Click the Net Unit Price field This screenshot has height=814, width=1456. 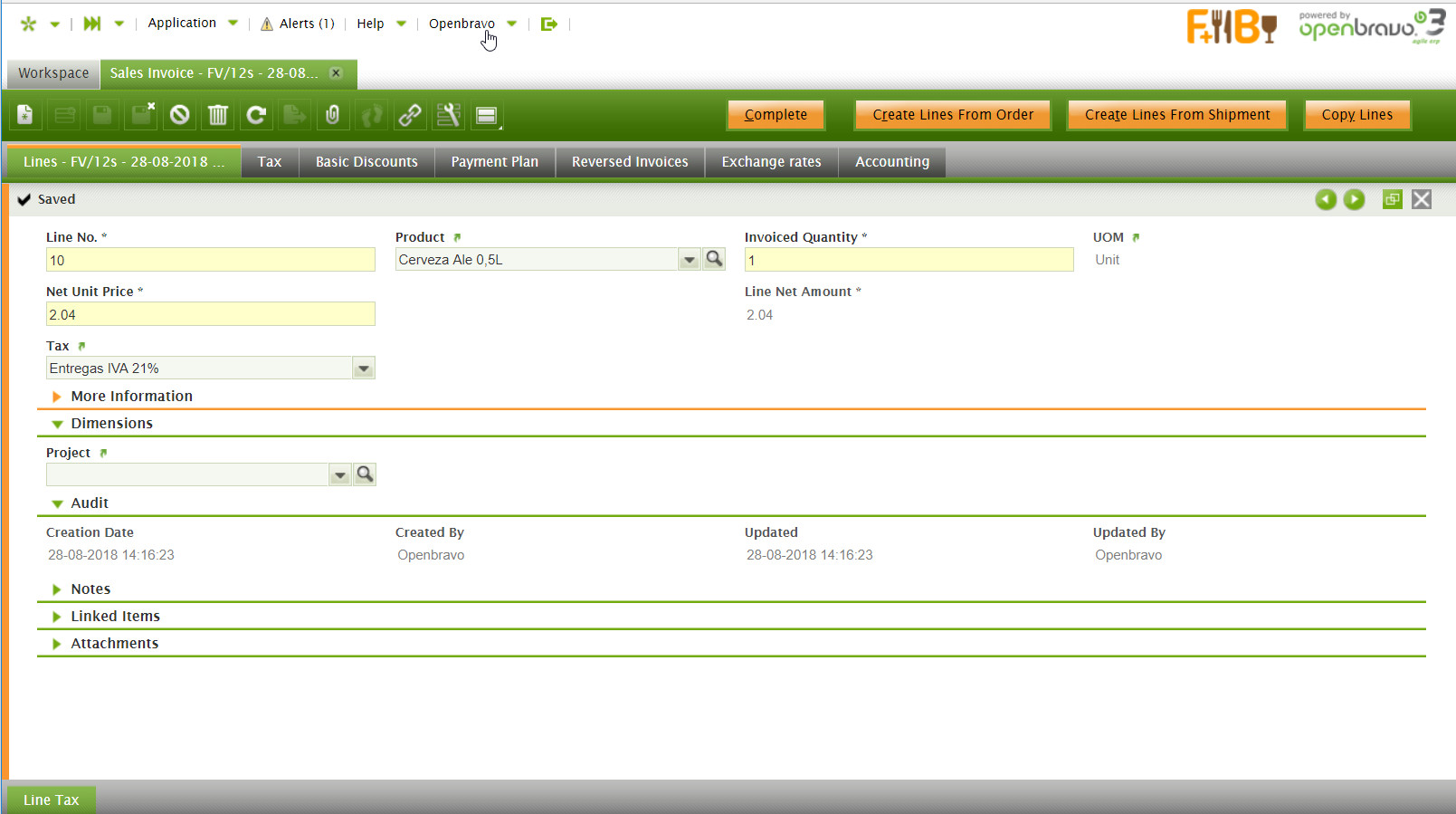pyautogui.click(x=210, y=314)
